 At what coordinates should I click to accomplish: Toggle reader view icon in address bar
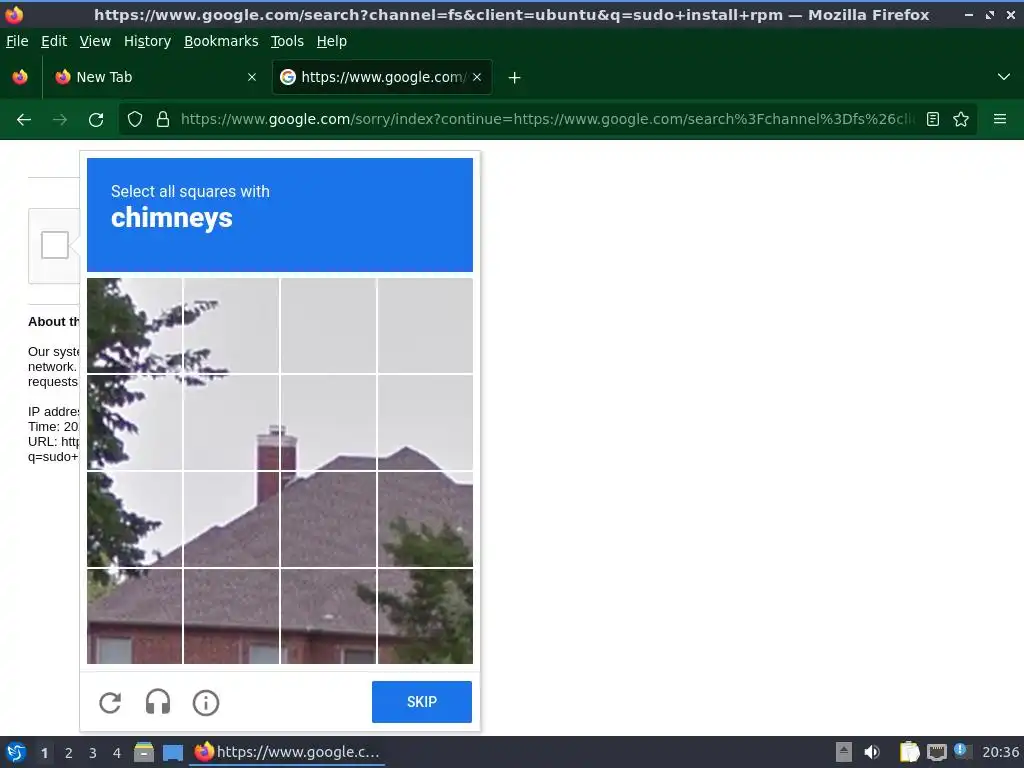(x=933, y=120)
